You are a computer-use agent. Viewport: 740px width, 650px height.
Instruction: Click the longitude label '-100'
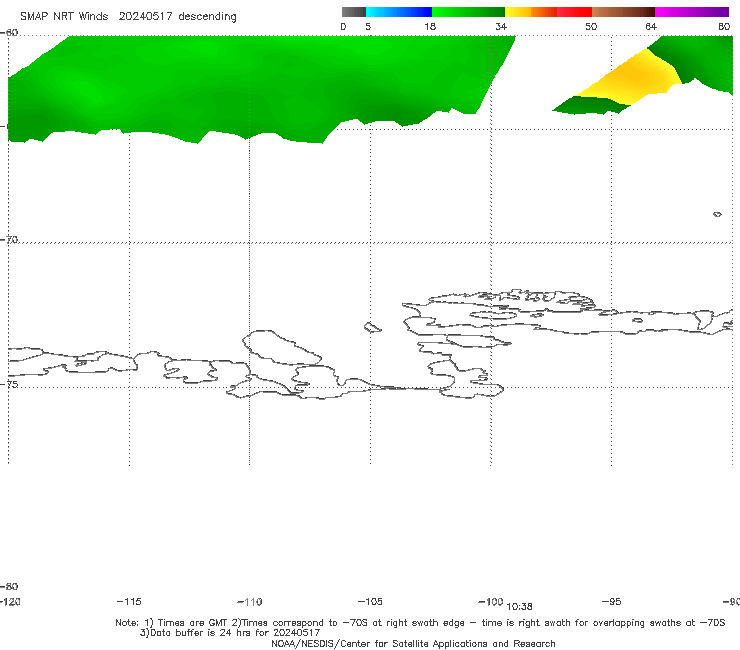pyautogui.click(x=491, y=601)
